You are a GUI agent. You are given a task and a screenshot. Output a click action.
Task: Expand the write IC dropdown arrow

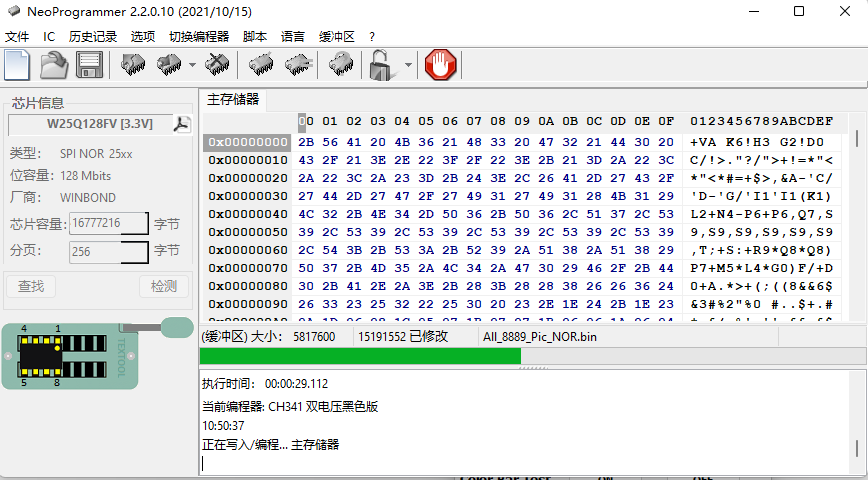192,66
